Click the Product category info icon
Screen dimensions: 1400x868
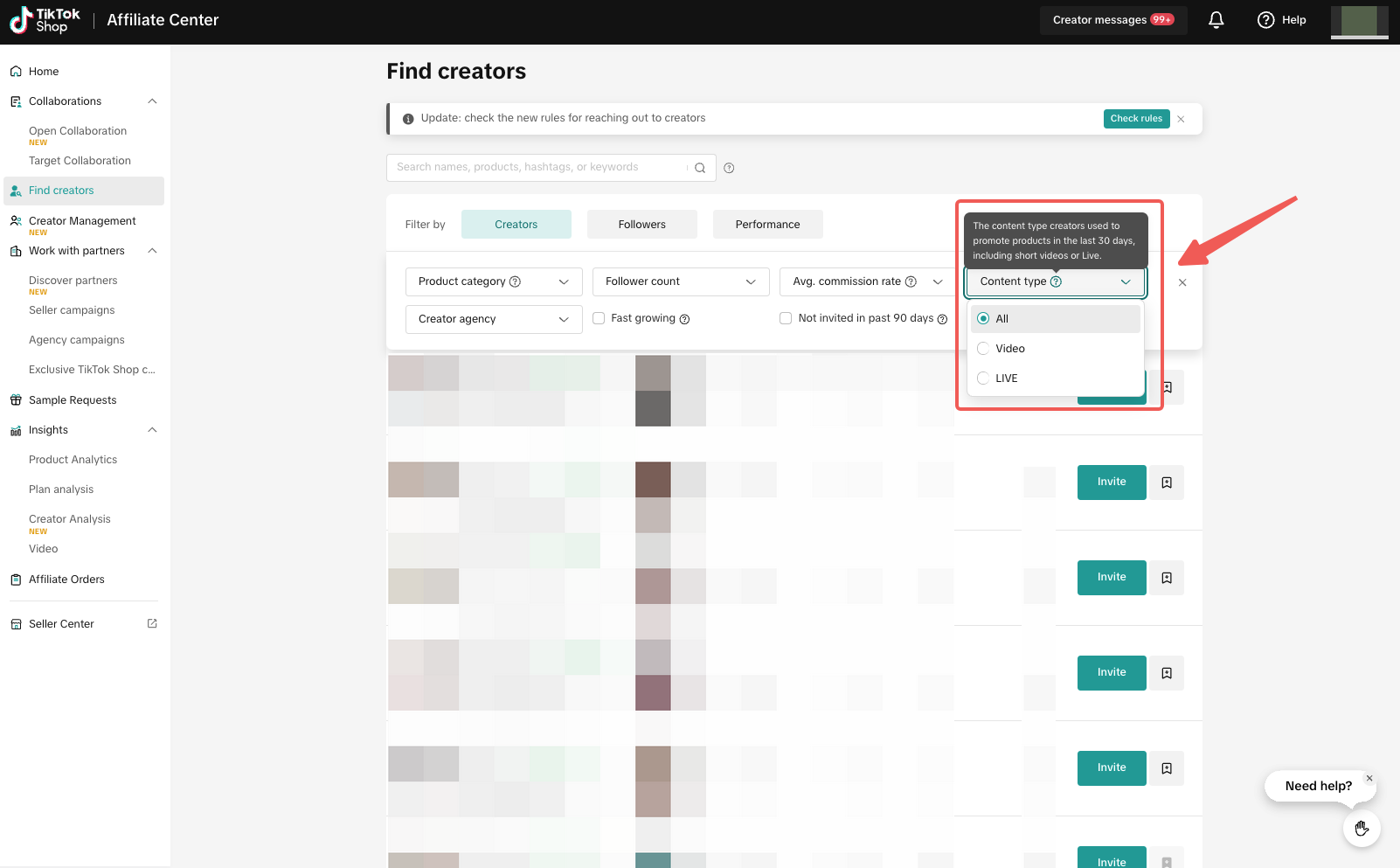point(515,281)
